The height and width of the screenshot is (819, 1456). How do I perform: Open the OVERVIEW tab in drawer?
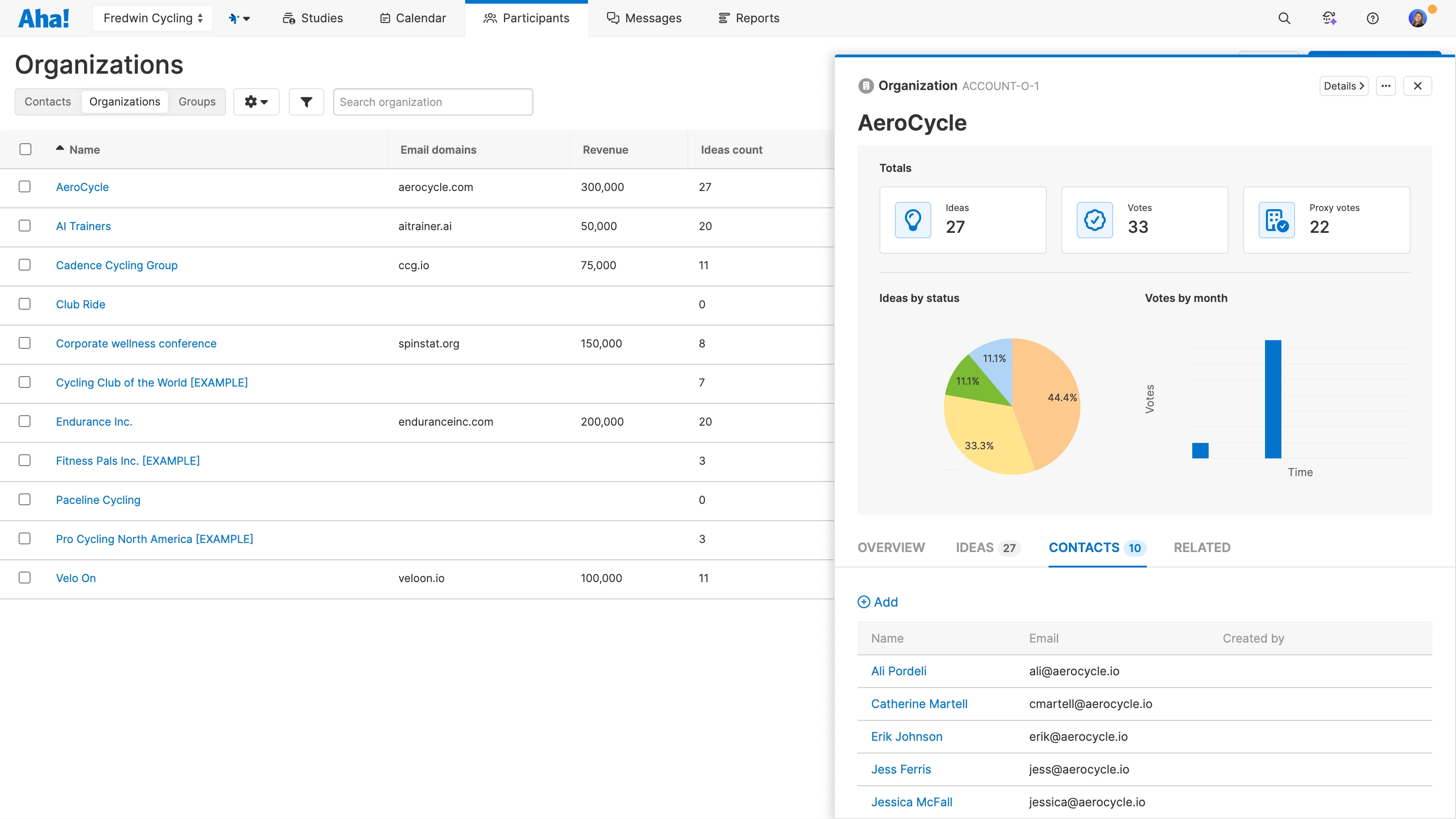pyautogui.click(x=891, y=548)
